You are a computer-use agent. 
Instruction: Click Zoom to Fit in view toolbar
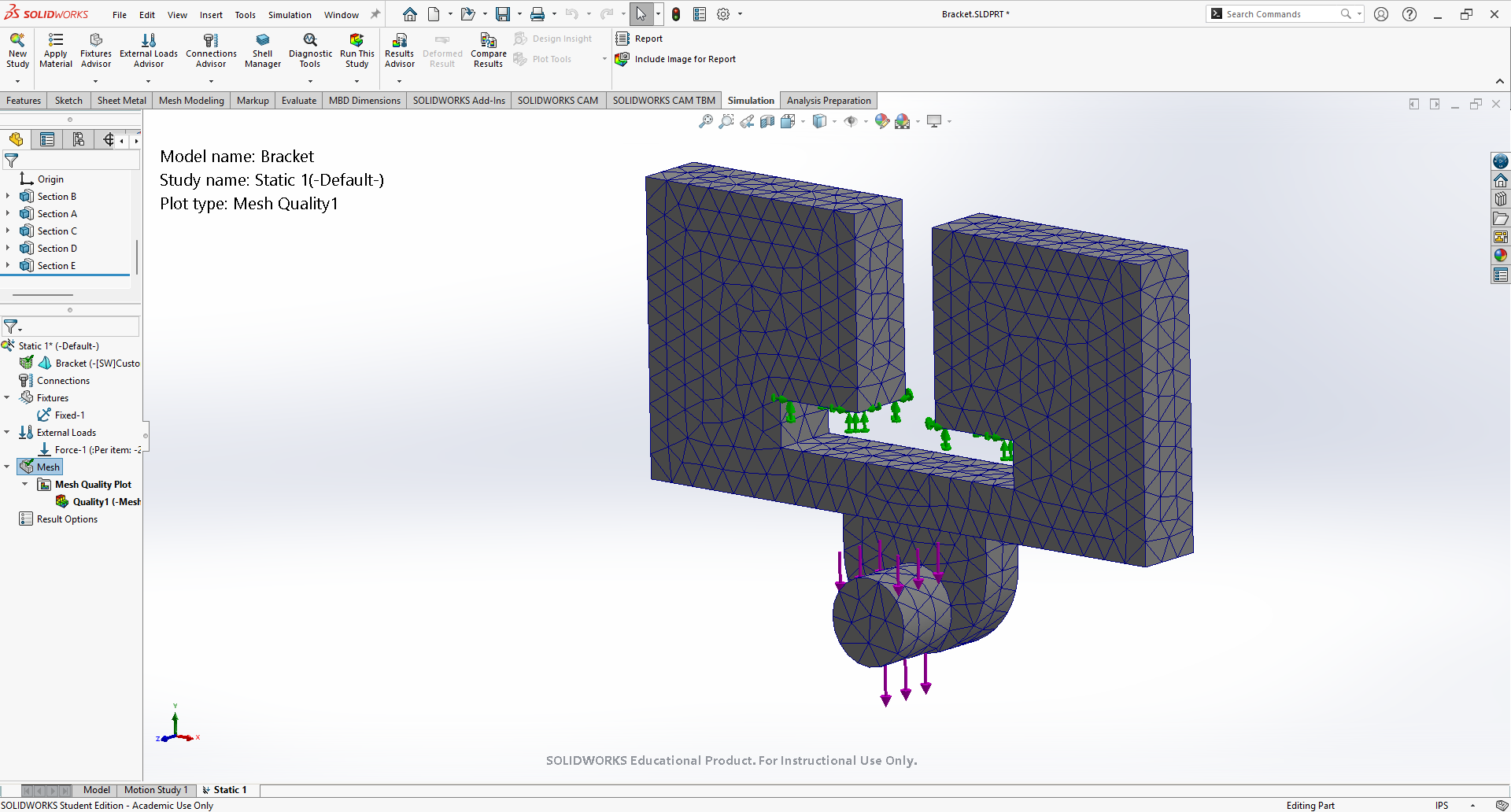pyautogui.click(x=706, y=121)
